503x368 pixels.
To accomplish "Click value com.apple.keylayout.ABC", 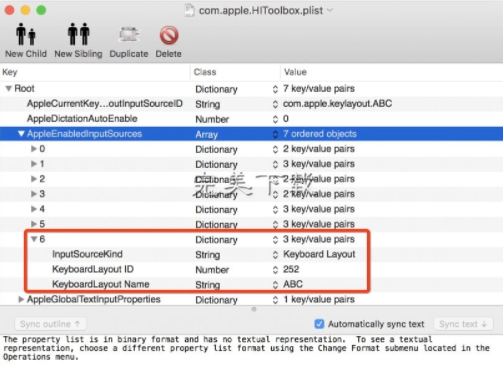I will [x=337, y=104].
